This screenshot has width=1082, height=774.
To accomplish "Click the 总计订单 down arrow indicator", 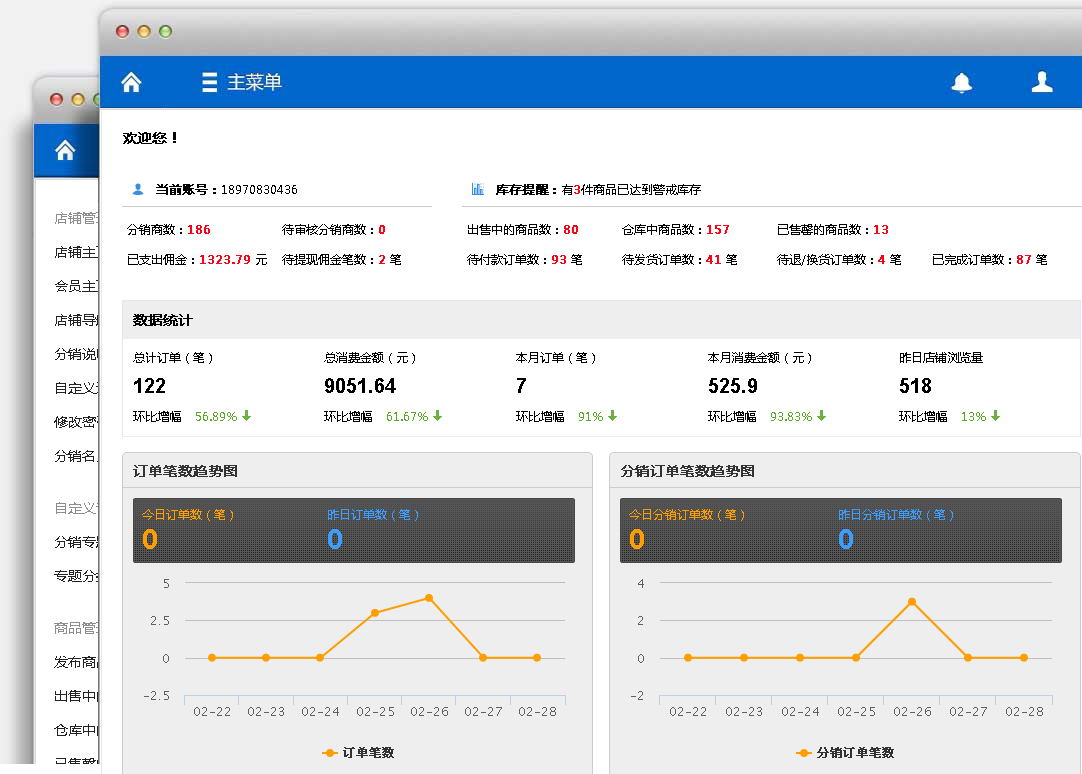I will point(246,416).
